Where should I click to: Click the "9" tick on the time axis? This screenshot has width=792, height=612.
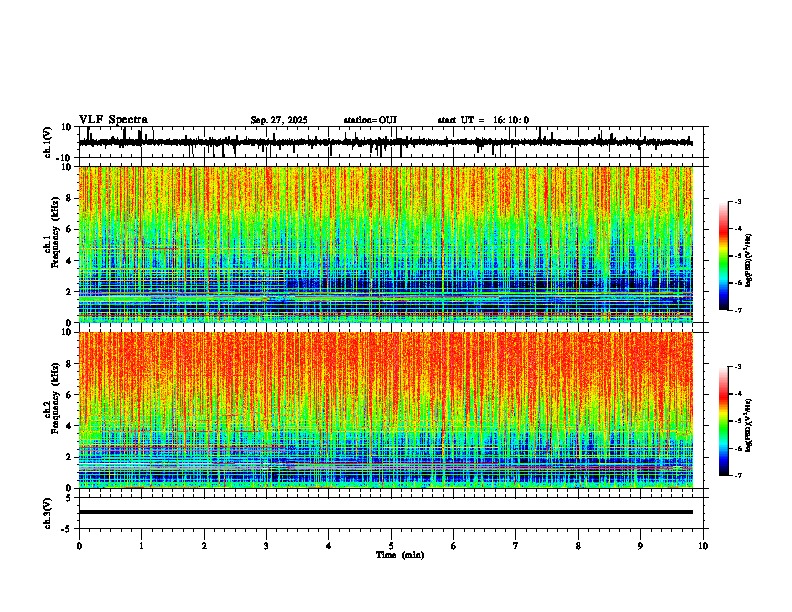[641, 546]
